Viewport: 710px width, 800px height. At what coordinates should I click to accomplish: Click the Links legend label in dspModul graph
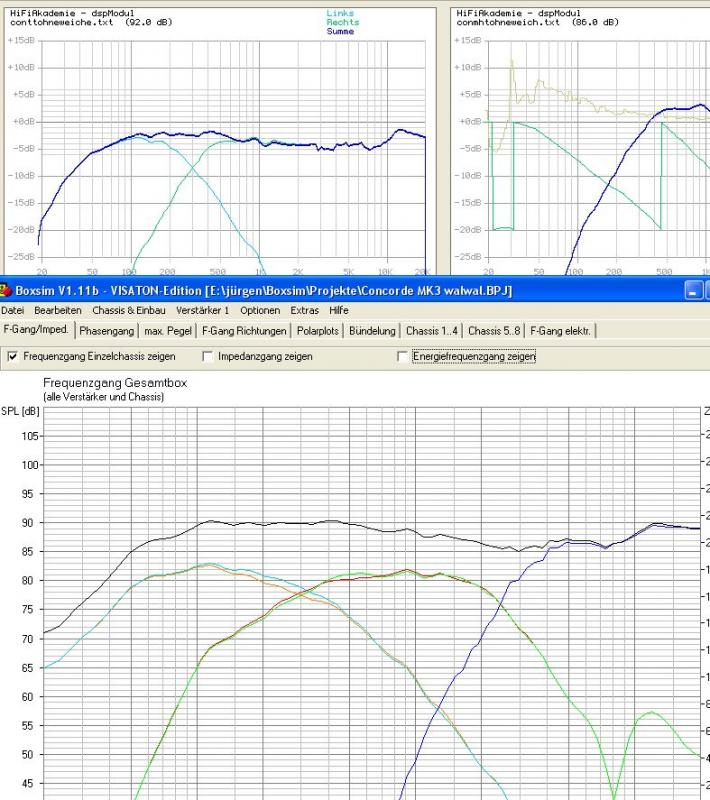340,13
